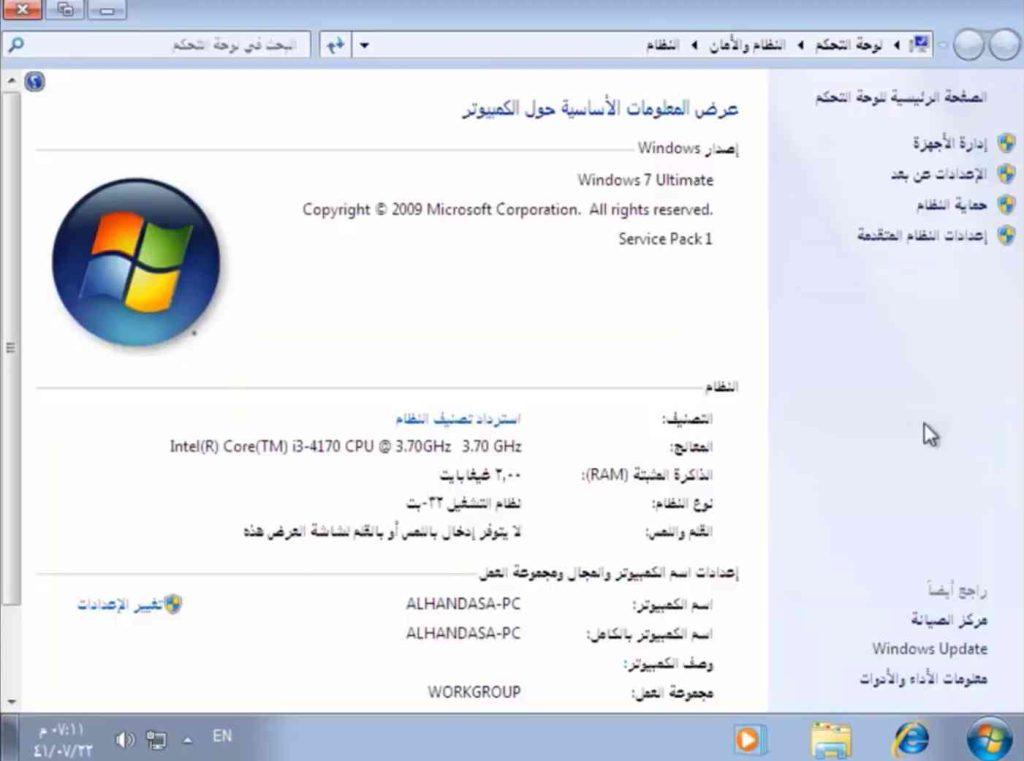This screenshot has height=761, width=1024.
Task: Open address bar history dropdown arrow
Action: coord(364,45)
